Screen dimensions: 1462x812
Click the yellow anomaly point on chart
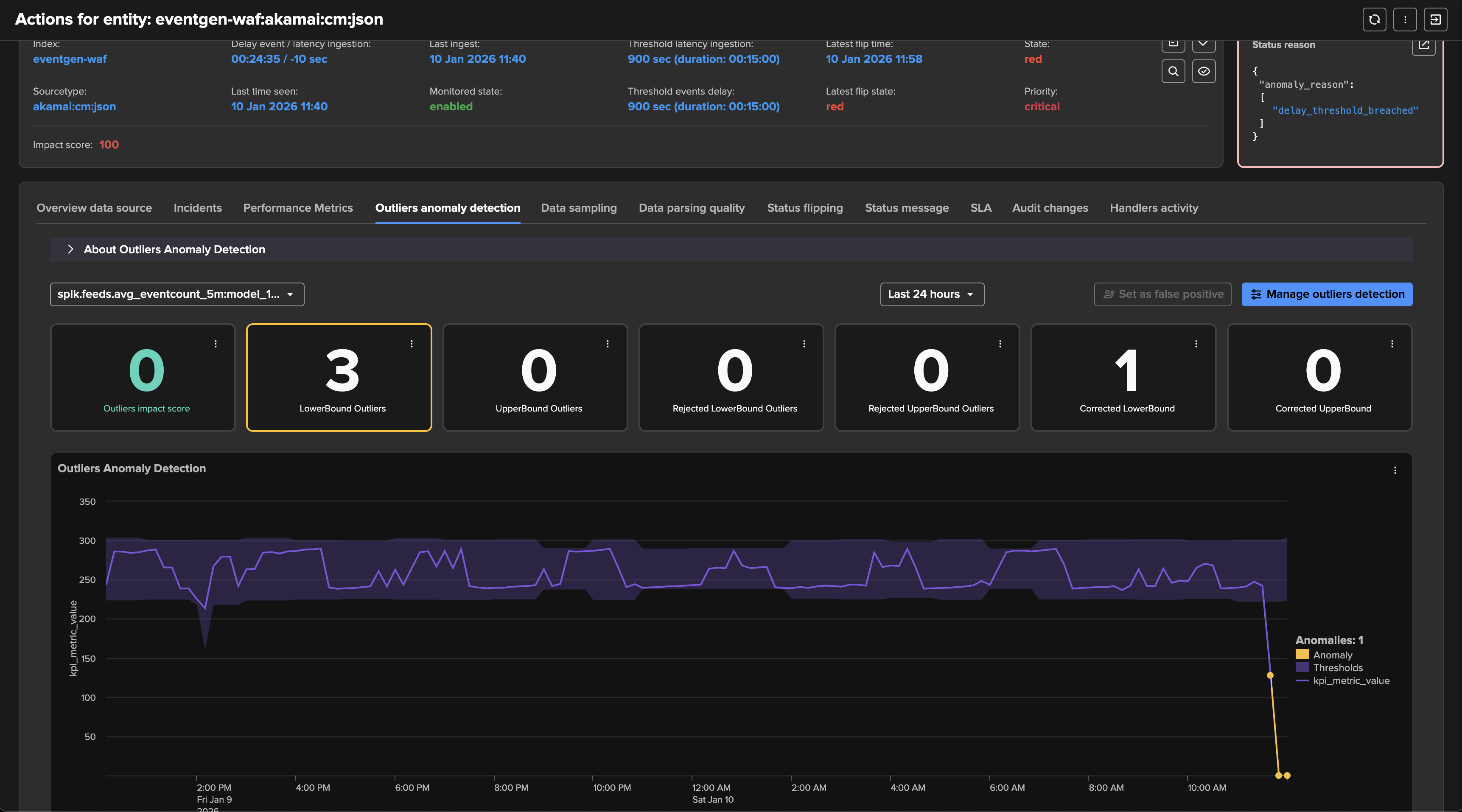(x=1270, y=675)
